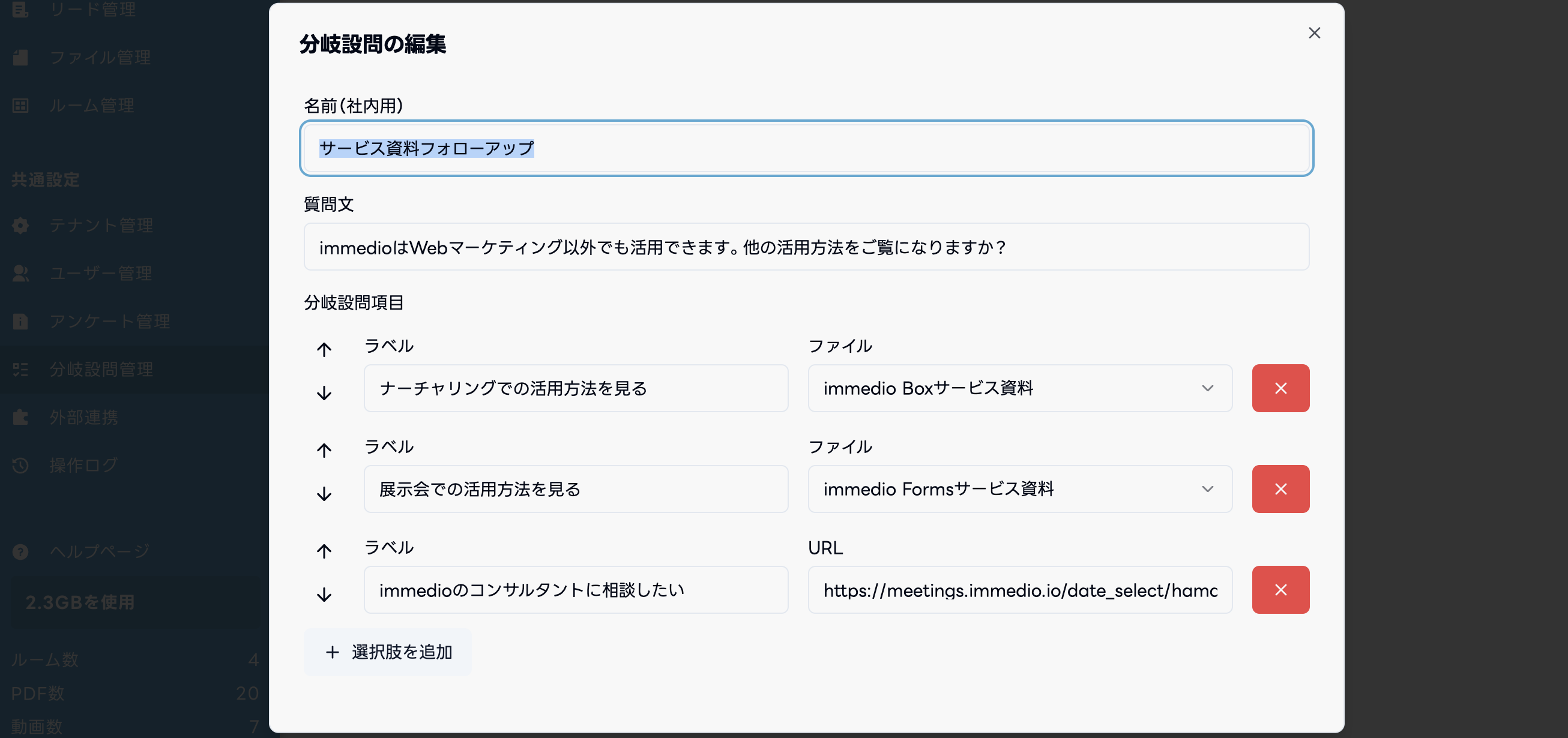Delete the immedio Box option row
This screenshot has width=1568, height=738.
1280,388
